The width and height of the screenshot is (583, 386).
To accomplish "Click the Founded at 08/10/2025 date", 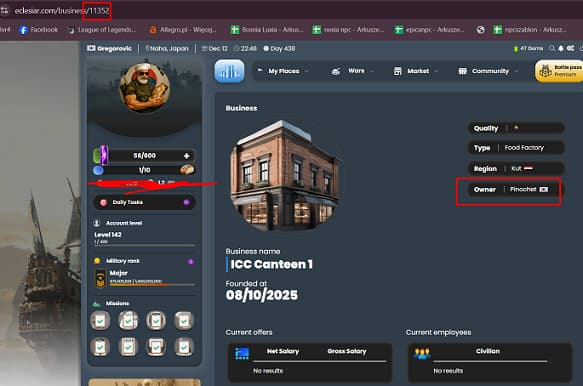I will coord(262,295).
